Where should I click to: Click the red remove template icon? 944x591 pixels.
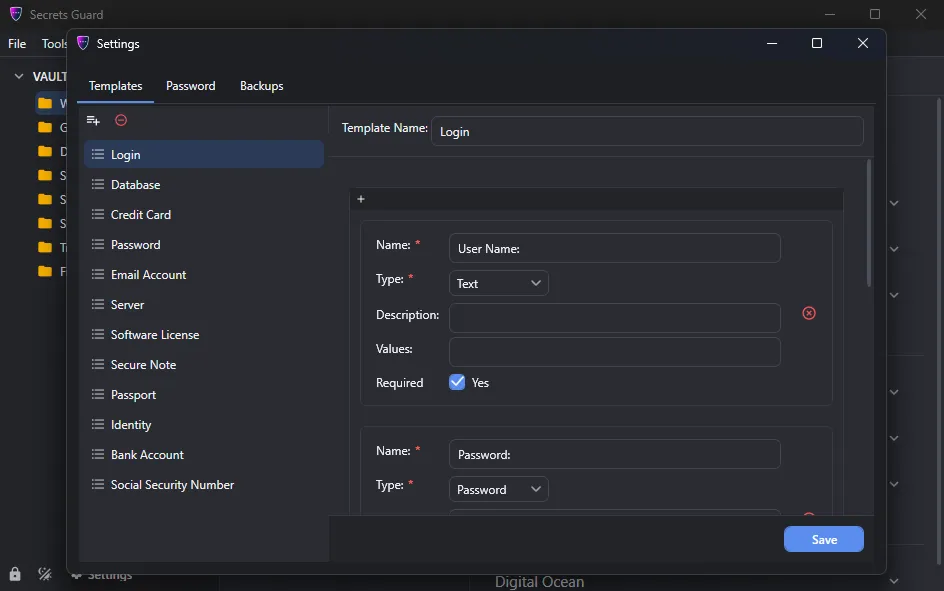121,120
